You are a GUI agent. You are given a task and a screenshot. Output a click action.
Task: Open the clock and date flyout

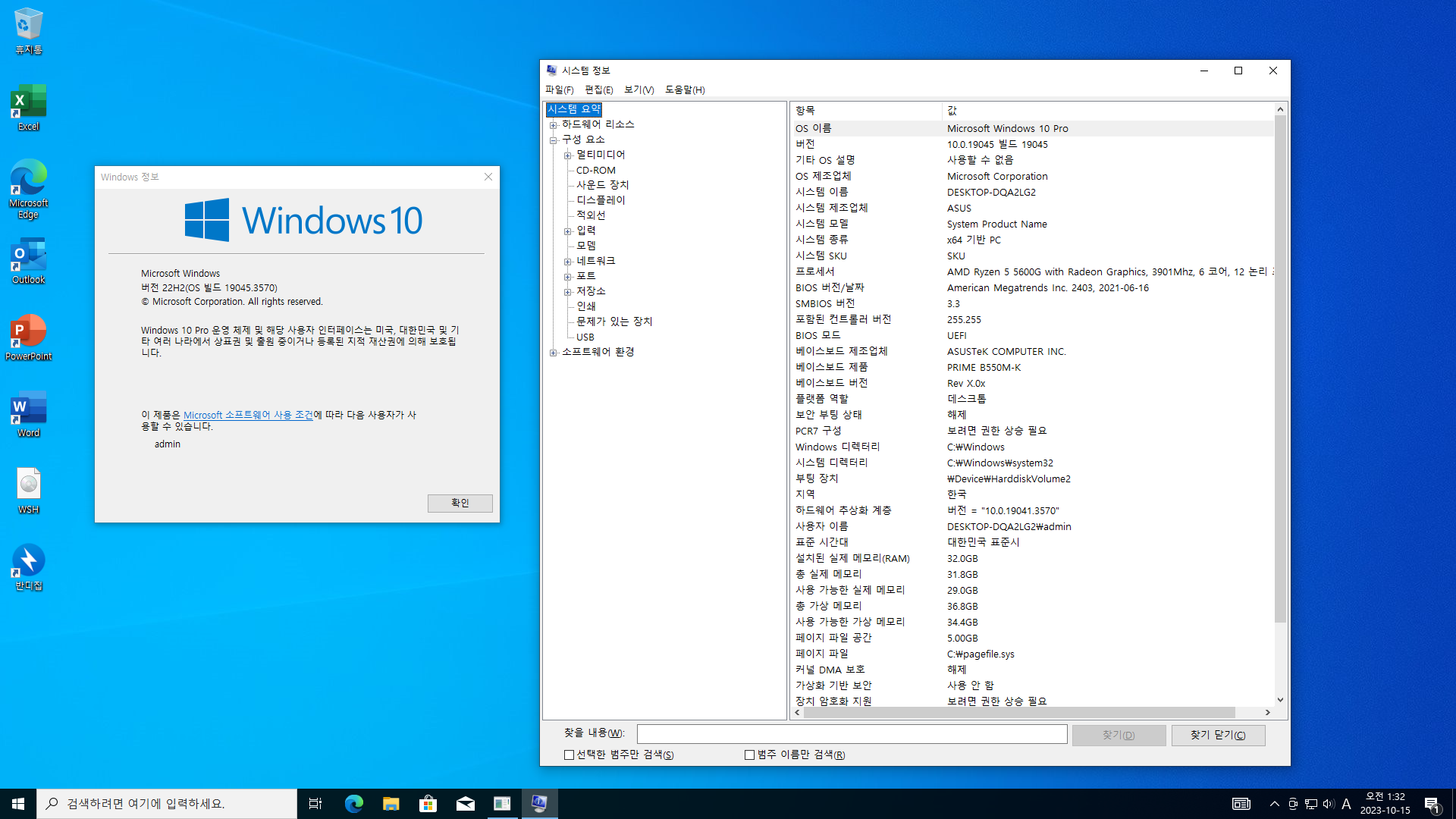pyautogui.click(x=1385, y=804)
